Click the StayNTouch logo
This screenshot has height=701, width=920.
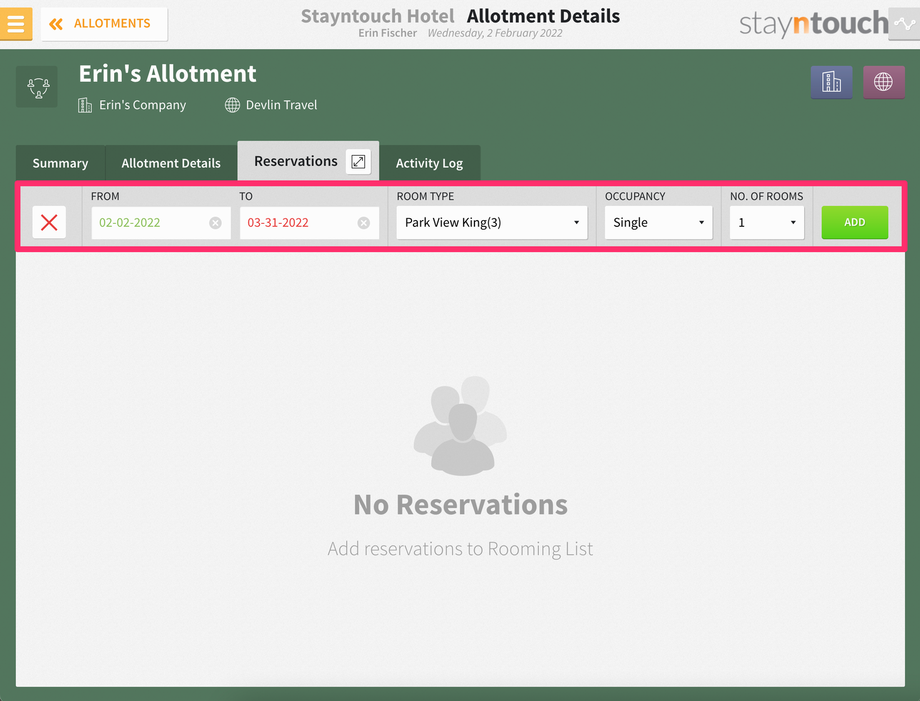813,23
